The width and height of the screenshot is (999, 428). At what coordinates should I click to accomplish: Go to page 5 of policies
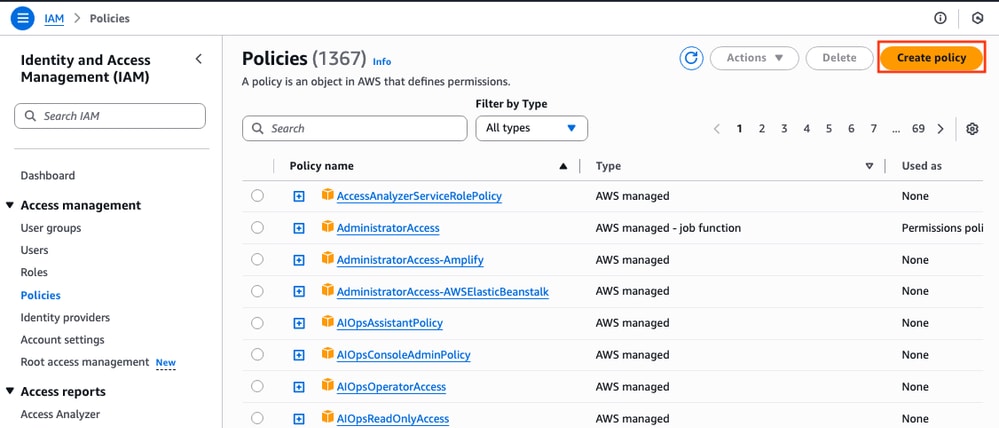pyautogui.click(x=829, y=129)
